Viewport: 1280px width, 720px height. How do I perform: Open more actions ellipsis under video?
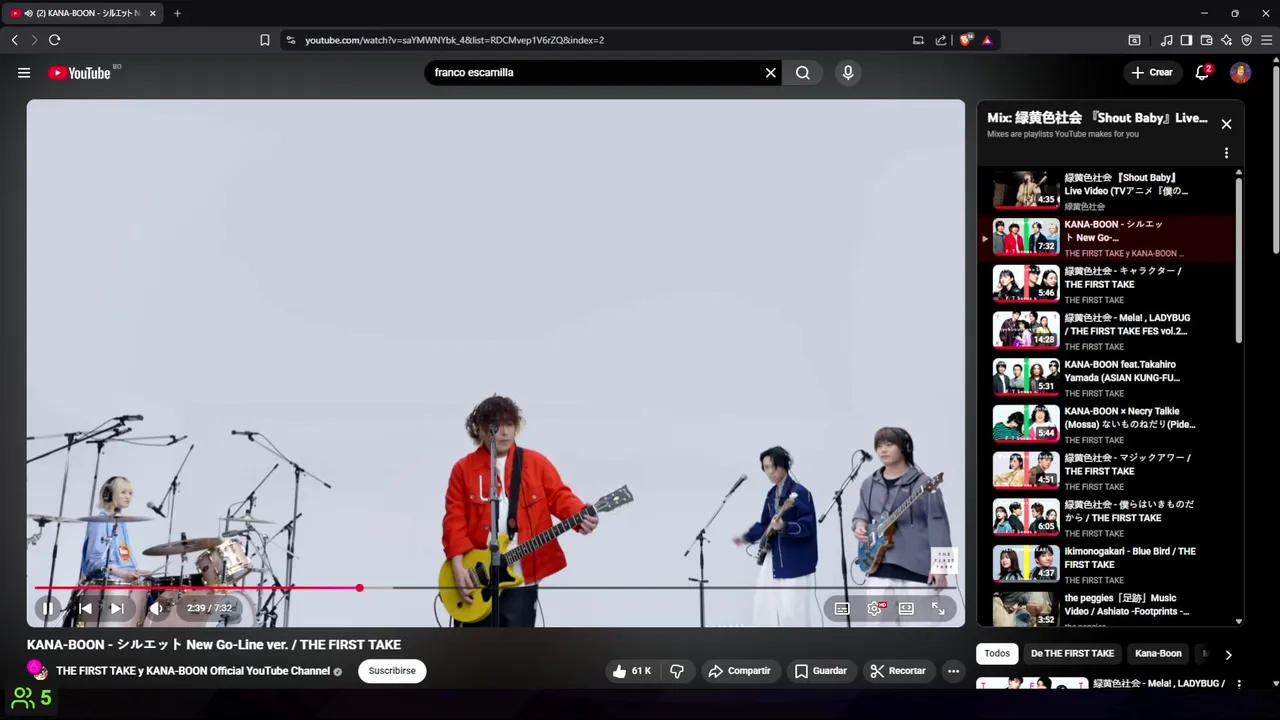pyautogui.click(x=954, y=671)
